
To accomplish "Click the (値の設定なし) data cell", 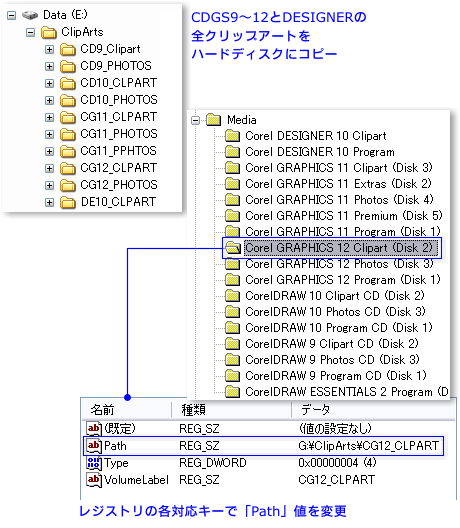I will point(335,429).
